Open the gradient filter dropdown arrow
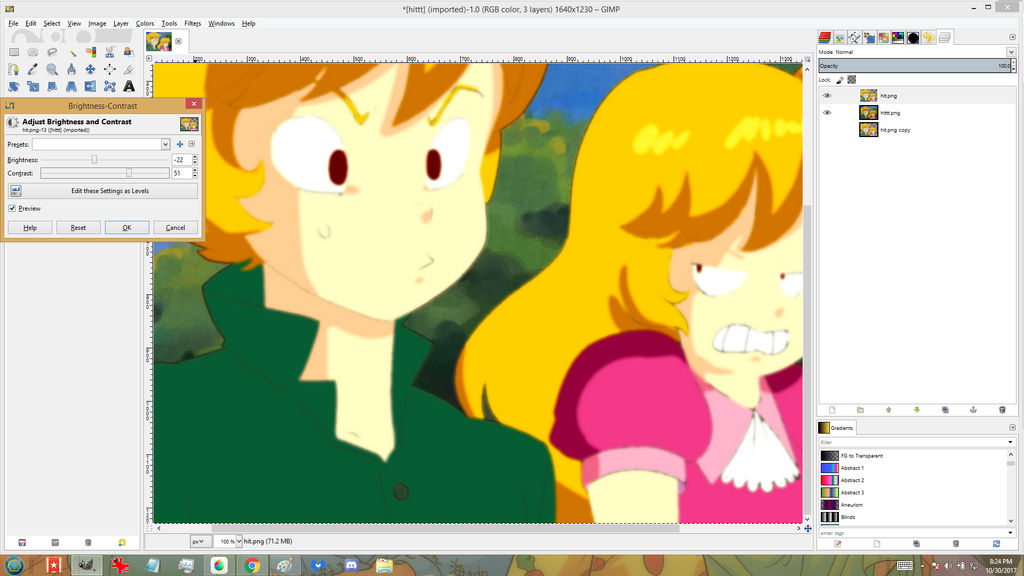The image size is (1024, 576). 1010,442
